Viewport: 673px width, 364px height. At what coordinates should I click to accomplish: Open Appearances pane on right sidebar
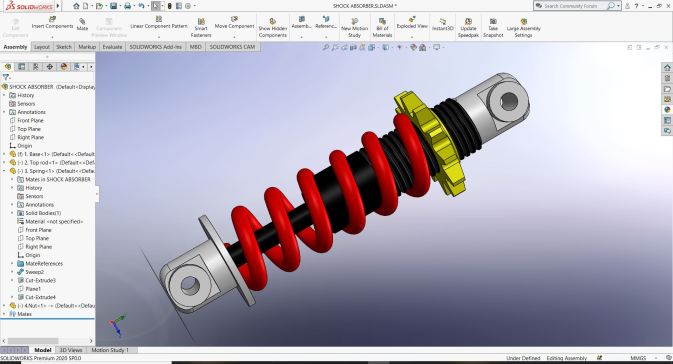point(667,109)
